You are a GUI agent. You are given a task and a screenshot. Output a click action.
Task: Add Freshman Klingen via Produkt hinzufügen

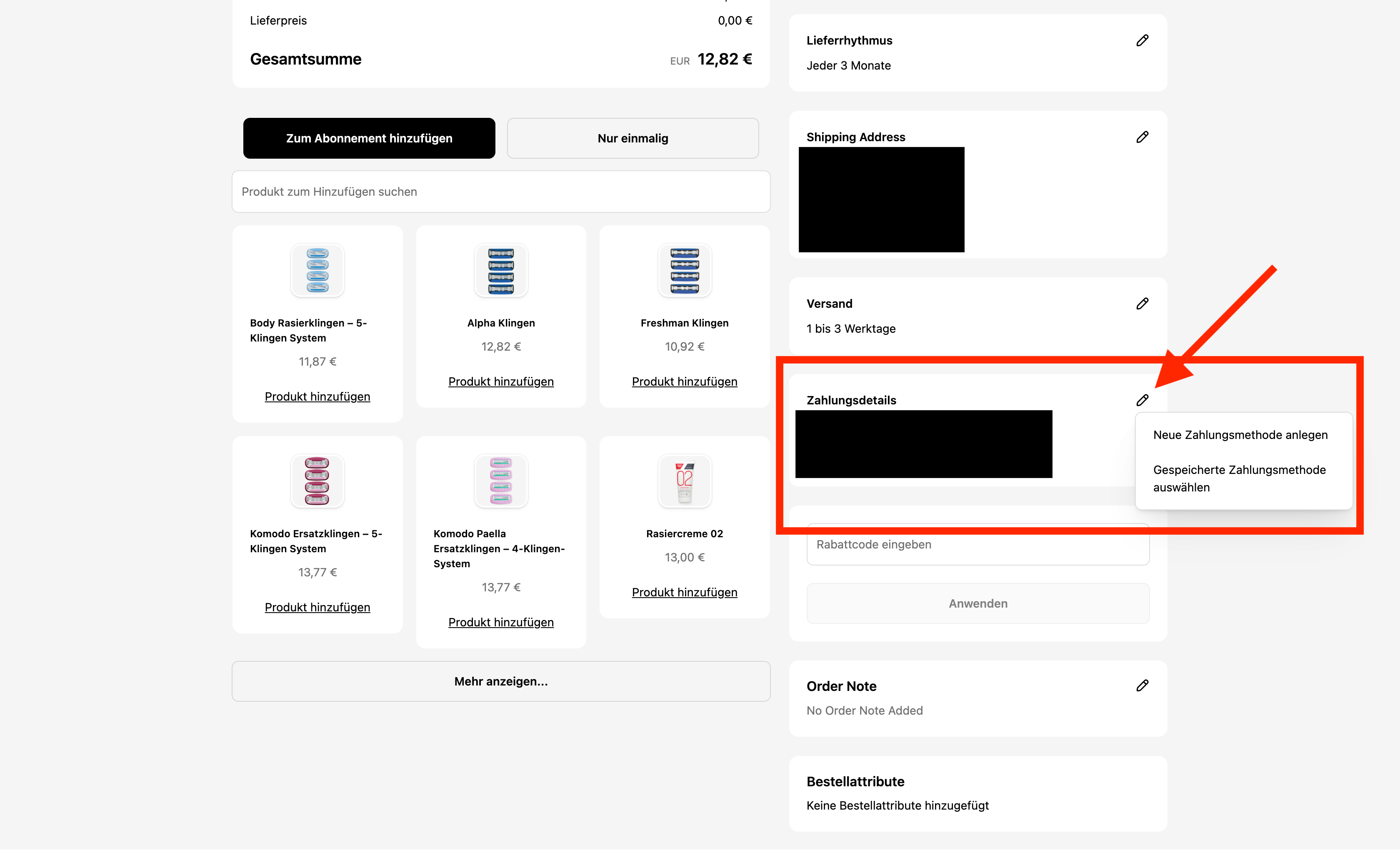tap(684, 381)
